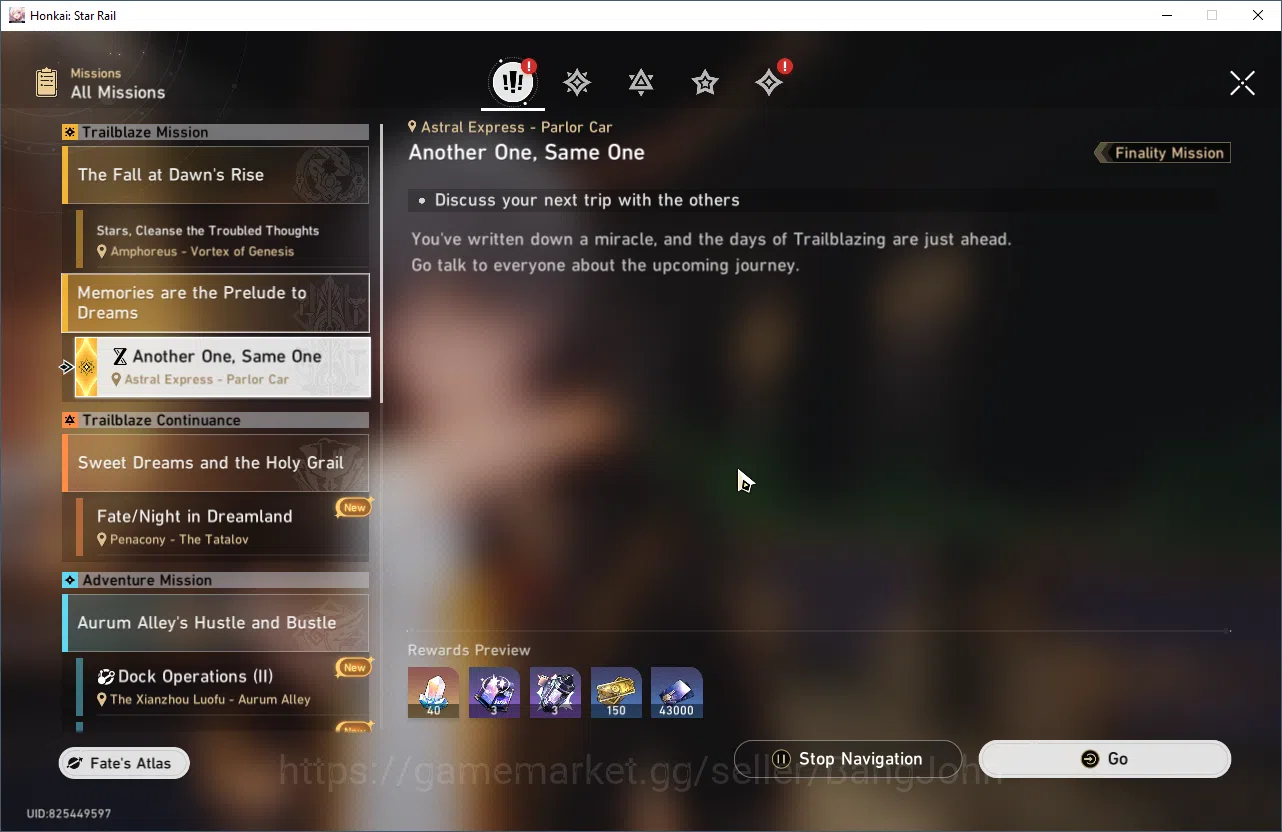Click the New badge on Dock Operations (II)
This screenshot has width=1282, height=832.
click(x=355, y=667)
